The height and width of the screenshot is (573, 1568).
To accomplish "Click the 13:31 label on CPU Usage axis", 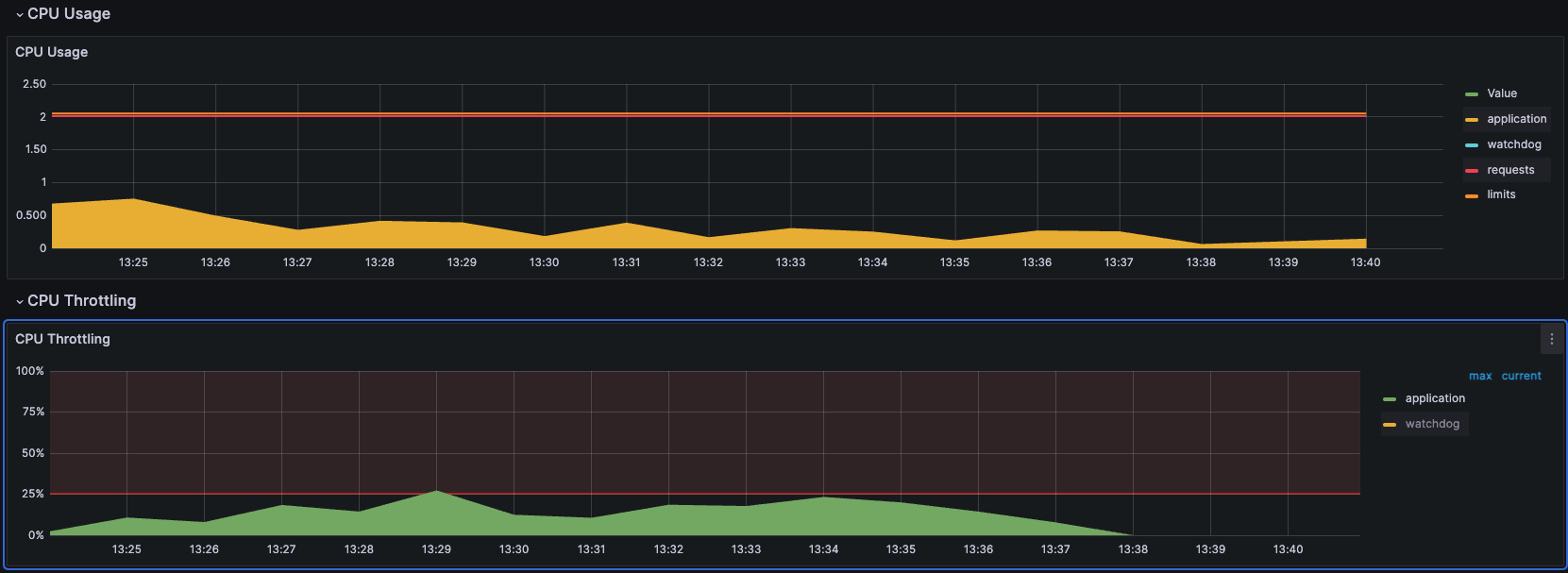I will [x=626, y=262].
